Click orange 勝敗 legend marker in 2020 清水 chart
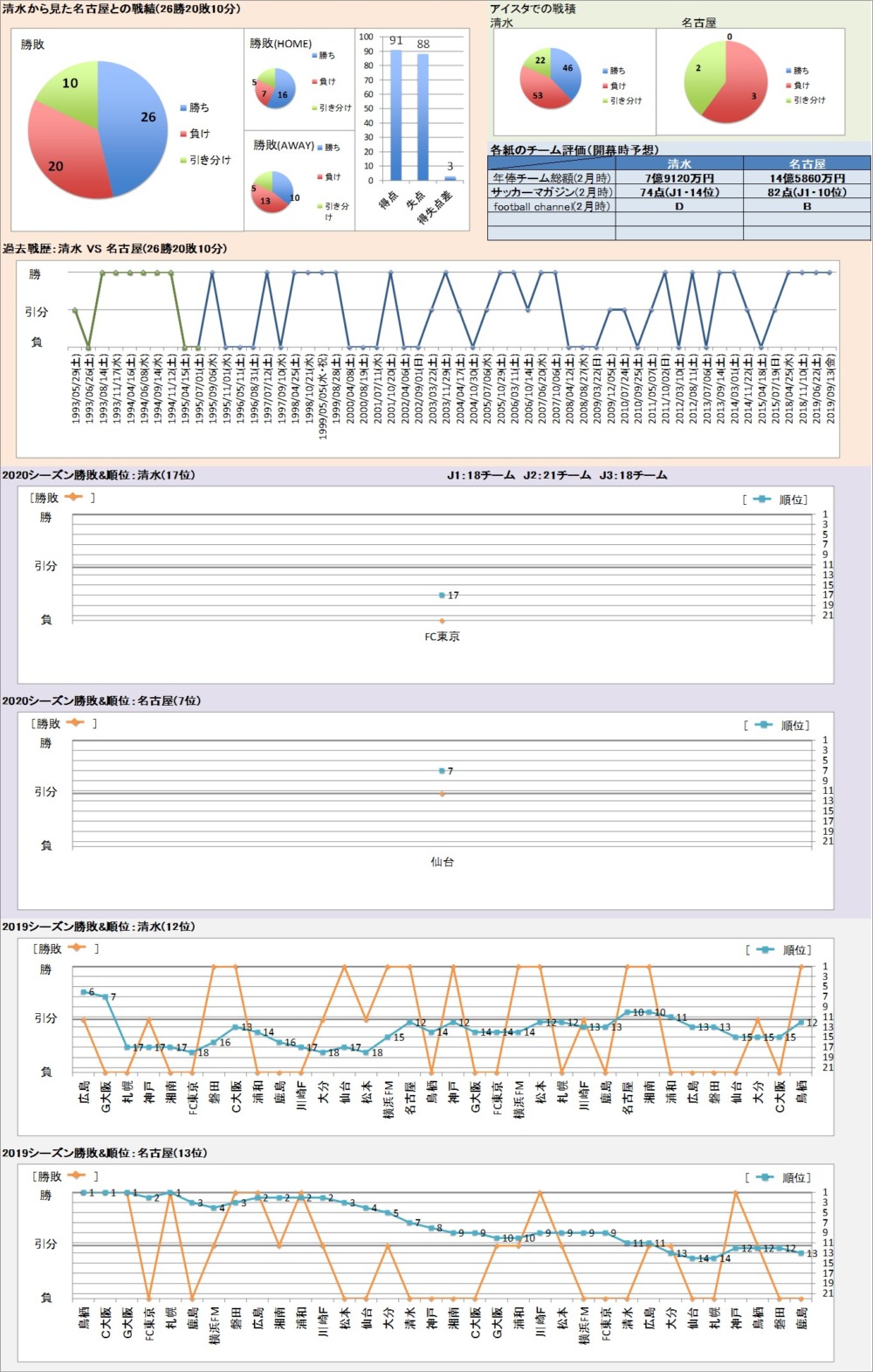This screenshot has width=873, height=1372. (73, 497)
